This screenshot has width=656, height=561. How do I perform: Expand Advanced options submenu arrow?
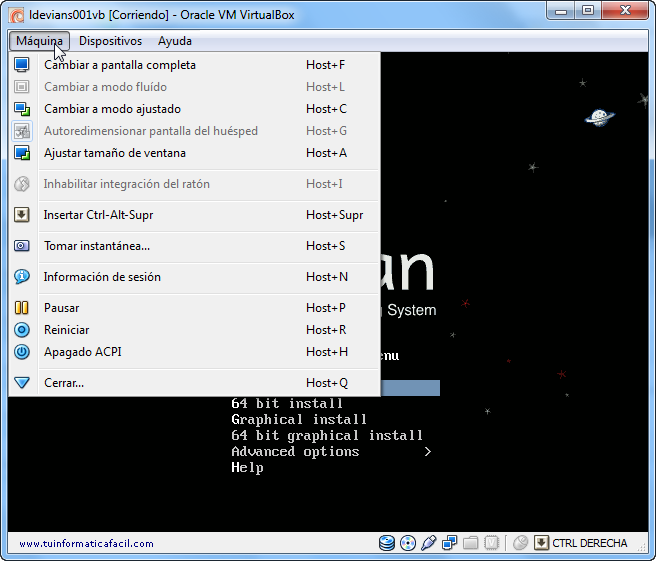click(x=427, y=452)
